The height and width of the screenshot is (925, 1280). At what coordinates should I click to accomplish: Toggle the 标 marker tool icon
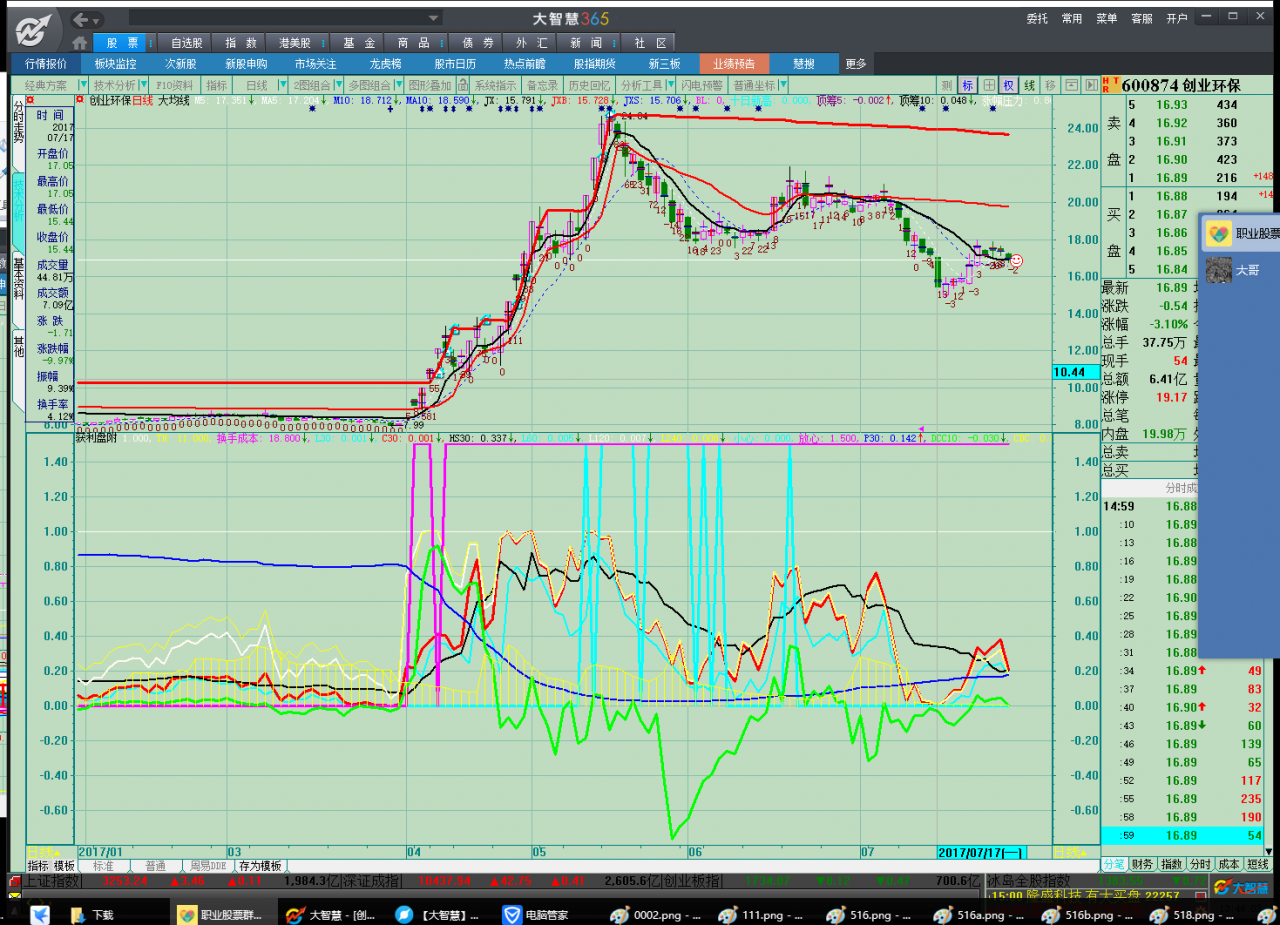(968, 85)
